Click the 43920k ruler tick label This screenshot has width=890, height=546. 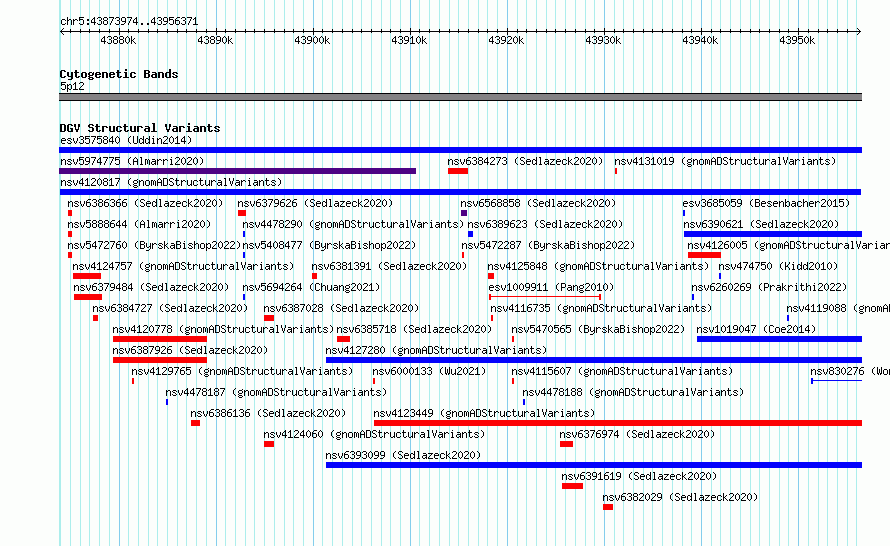click(x=506, y=40)
